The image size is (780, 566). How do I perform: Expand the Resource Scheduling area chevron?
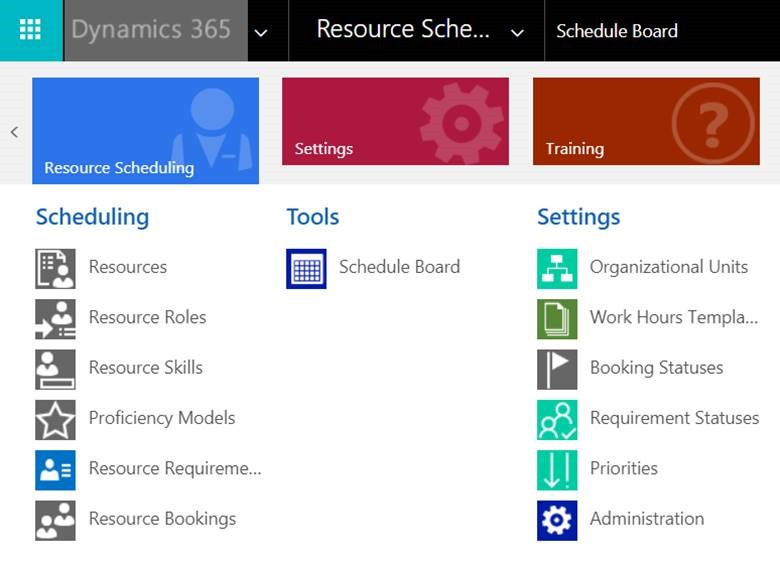coord(517,33)
